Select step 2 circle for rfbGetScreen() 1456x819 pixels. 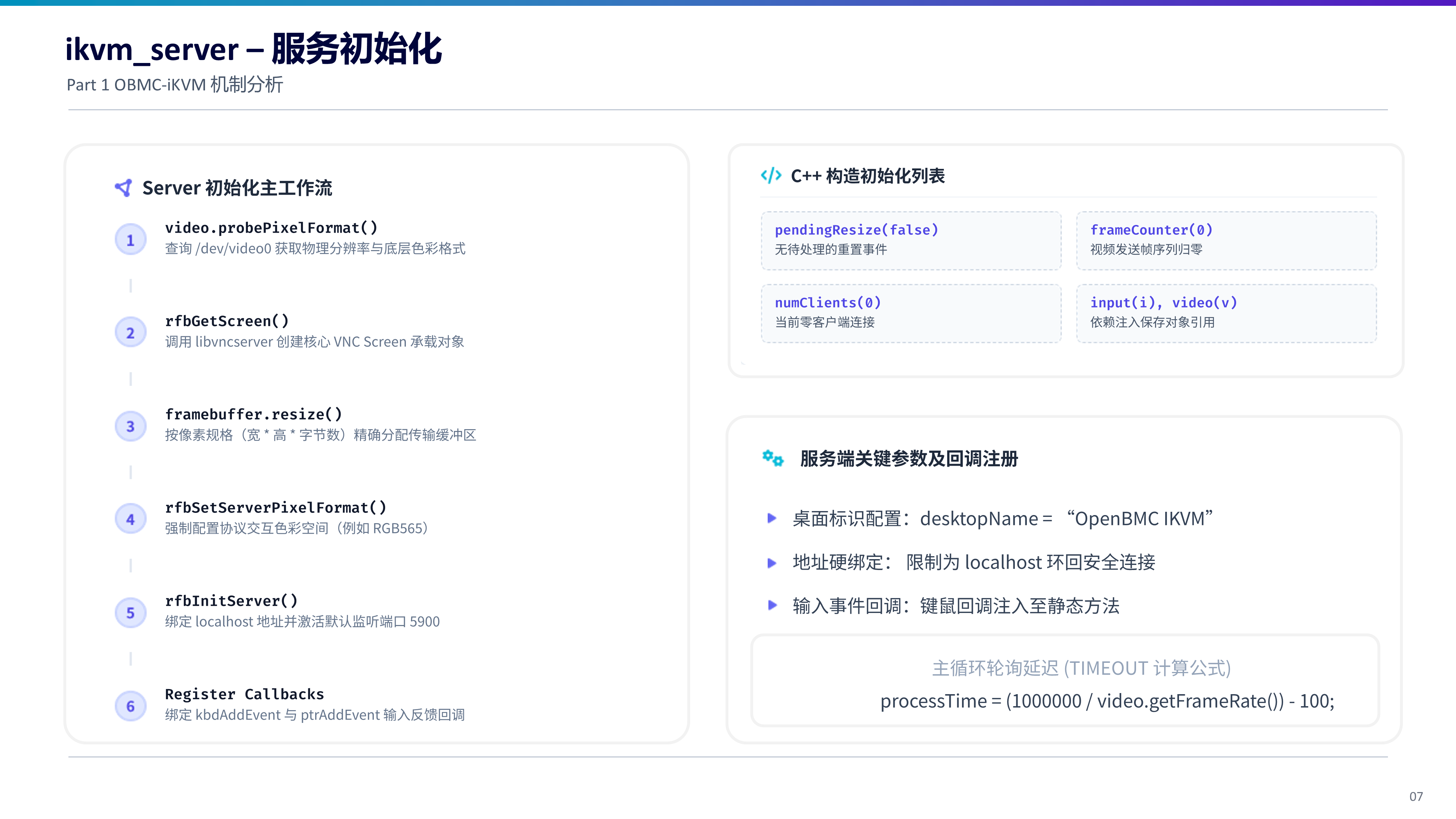131,333
